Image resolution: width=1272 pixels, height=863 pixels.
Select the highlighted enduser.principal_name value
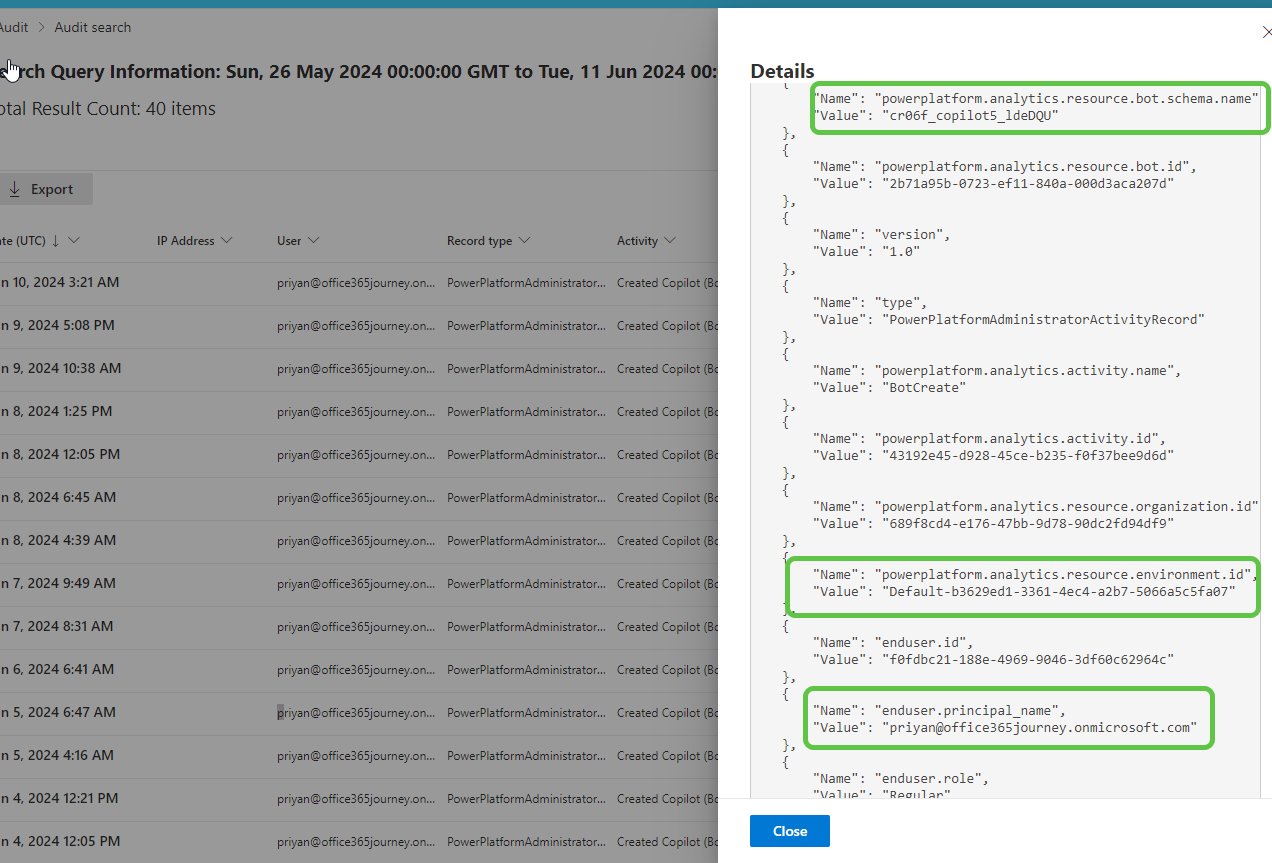[x=1008, y=718]
